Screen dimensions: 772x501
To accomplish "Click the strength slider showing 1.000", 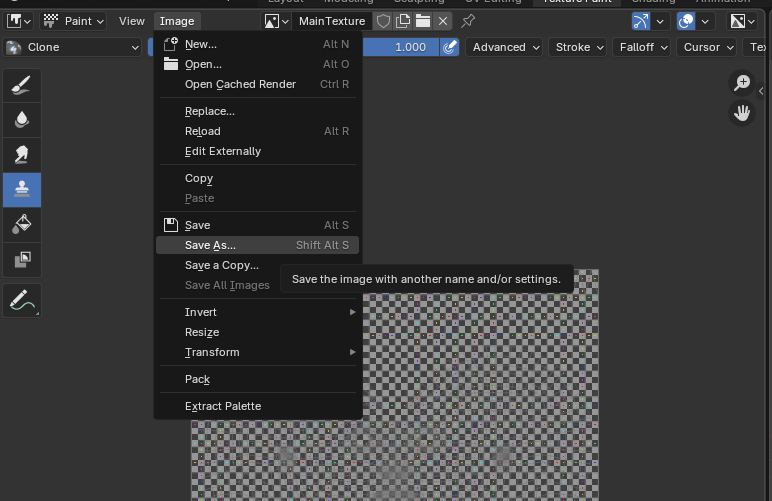I will (401, 47).
